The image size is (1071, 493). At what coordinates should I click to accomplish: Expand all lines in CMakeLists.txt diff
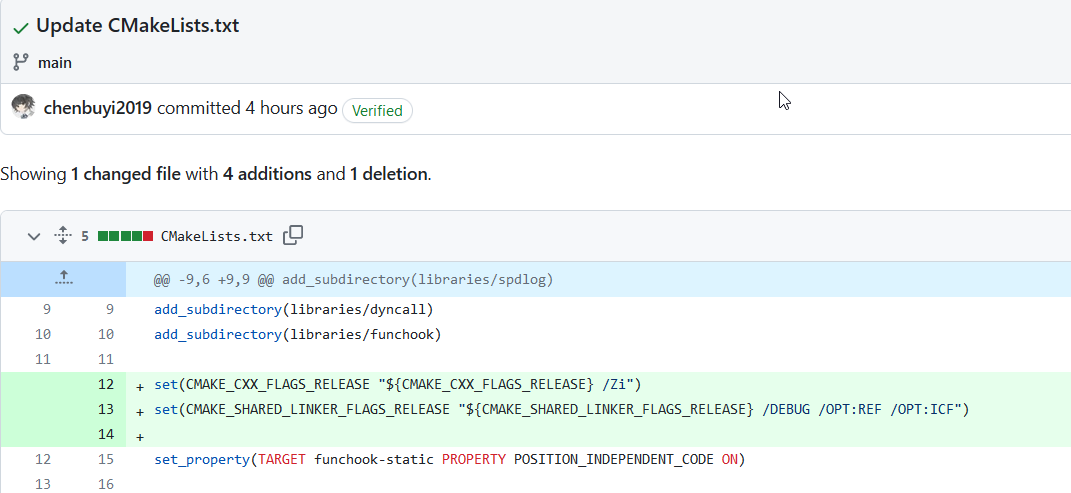click(63, 236)
